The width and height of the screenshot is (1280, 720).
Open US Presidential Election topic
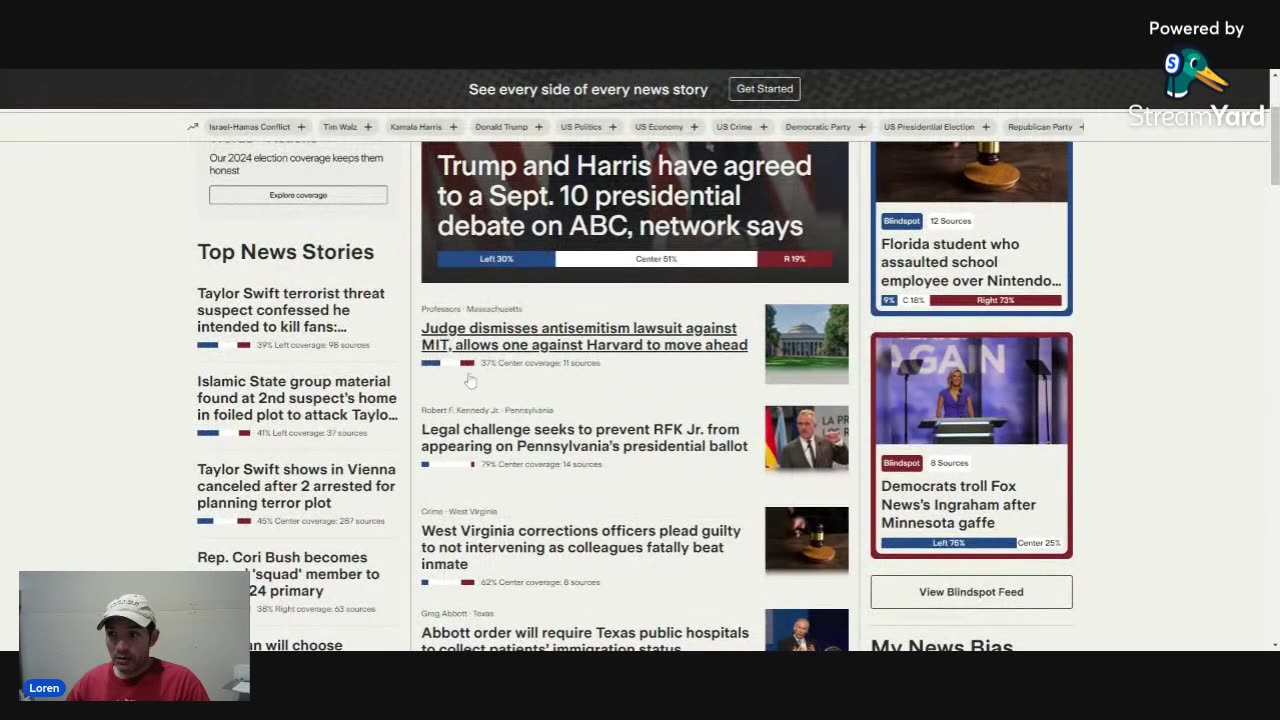click(x=929, y=127)
